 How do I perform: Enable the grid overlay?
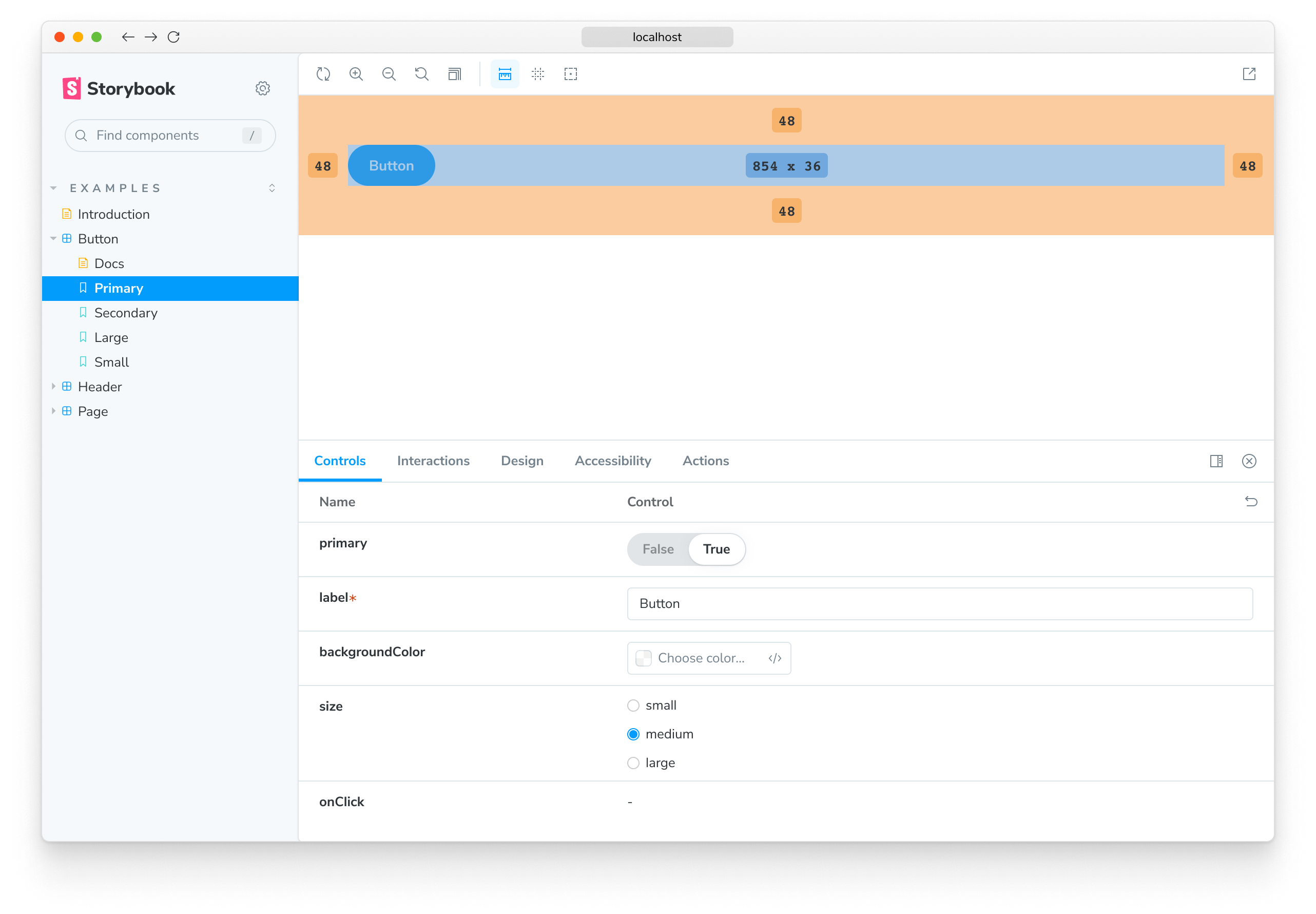pos(537,74)
